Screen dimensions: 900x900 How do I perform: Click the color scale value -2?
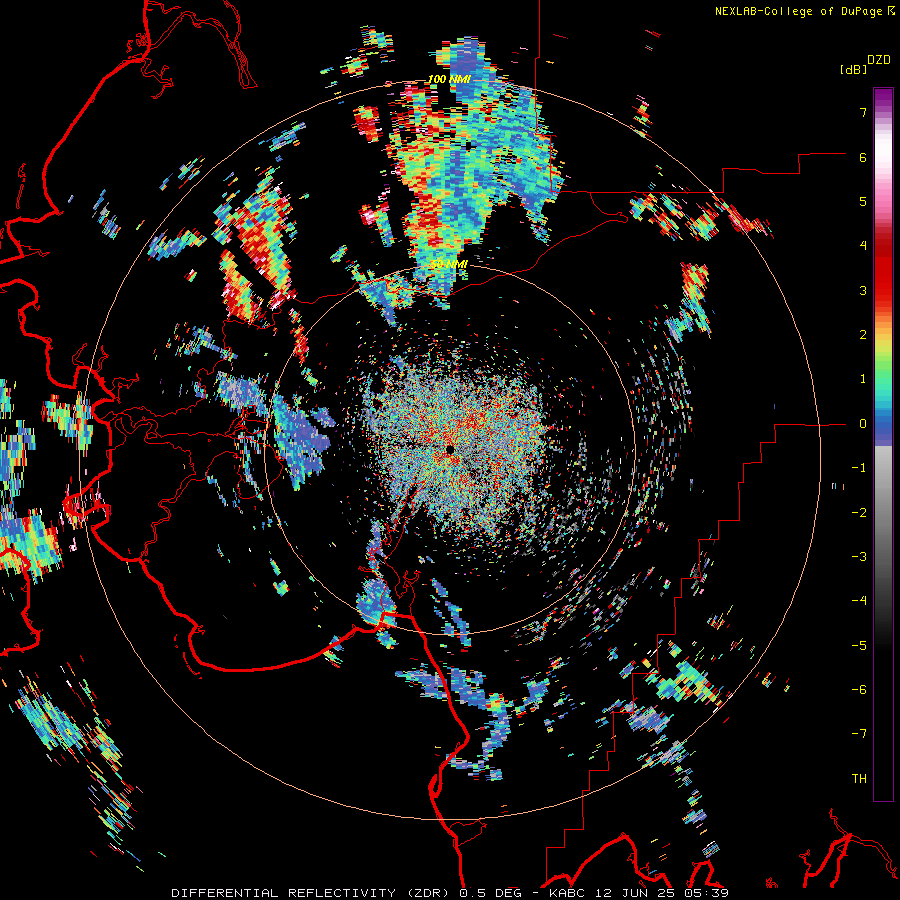(859, 513)
